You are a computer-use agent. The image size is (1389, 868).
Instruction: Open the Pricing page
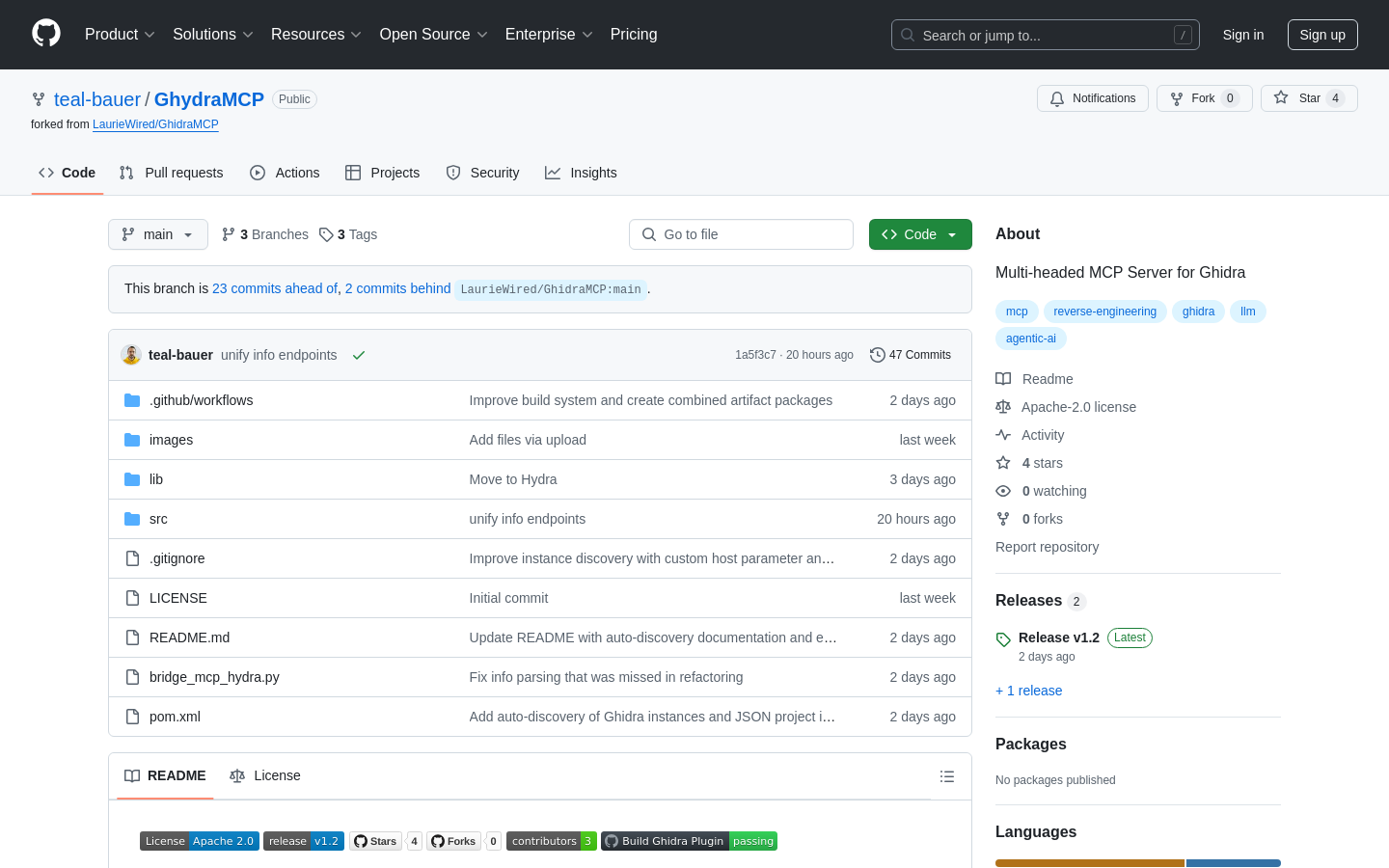click(x=634, y=35)
